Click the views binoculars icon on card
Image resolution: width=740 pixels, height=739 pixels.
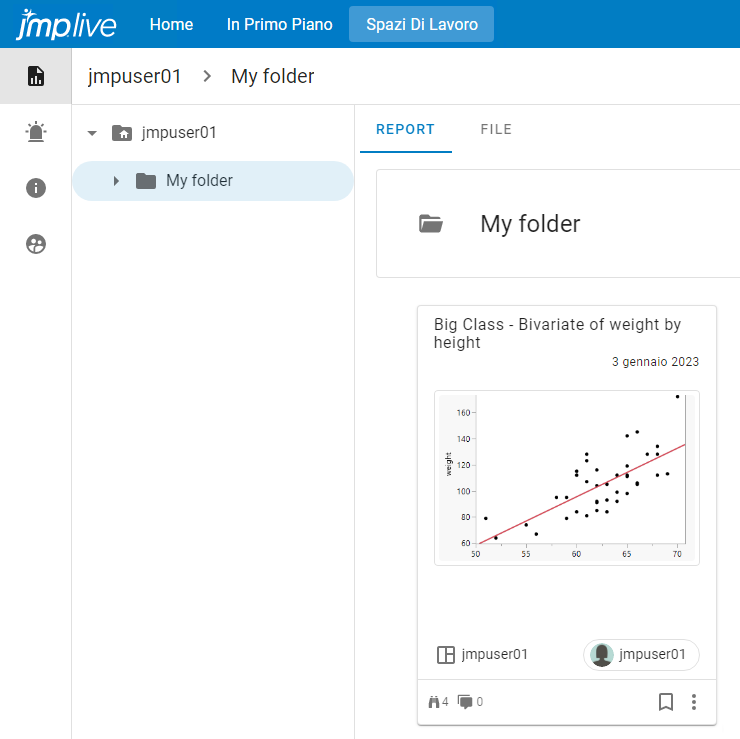pyautogui.click(x=434, y=702)
